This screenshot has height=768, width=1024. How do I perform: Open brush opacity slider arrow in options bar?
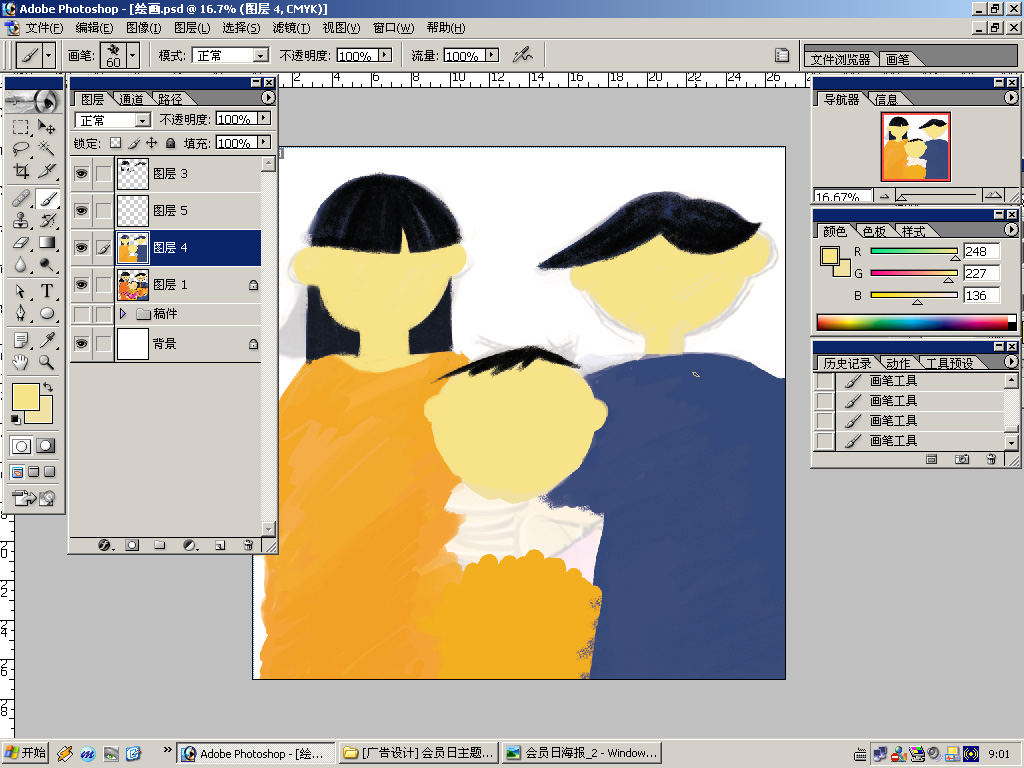click(384, 55)
